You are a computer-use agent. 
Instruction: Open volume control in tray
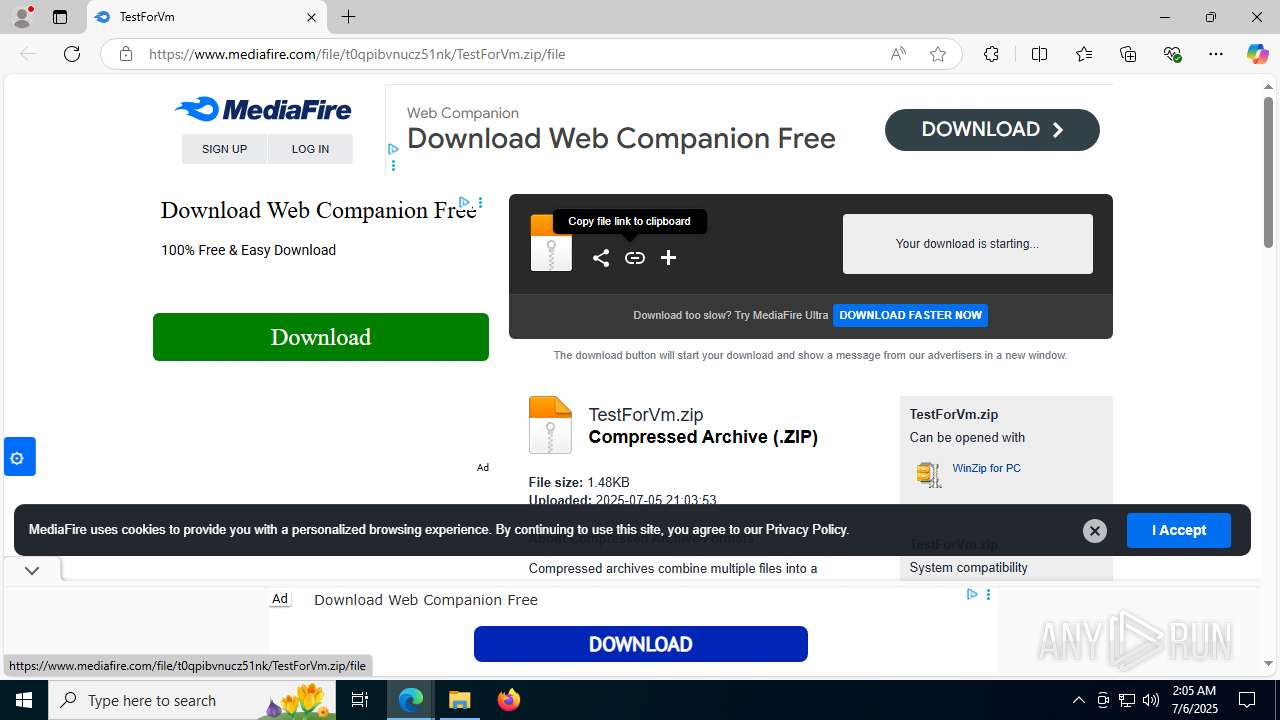(1151, 700)
